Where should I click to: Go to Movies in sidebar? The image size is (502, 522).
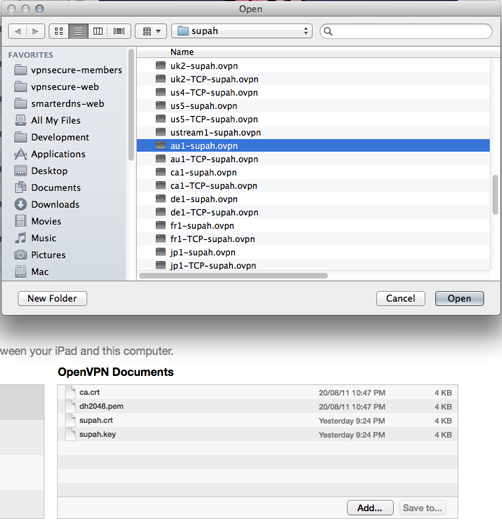point(38,221)
